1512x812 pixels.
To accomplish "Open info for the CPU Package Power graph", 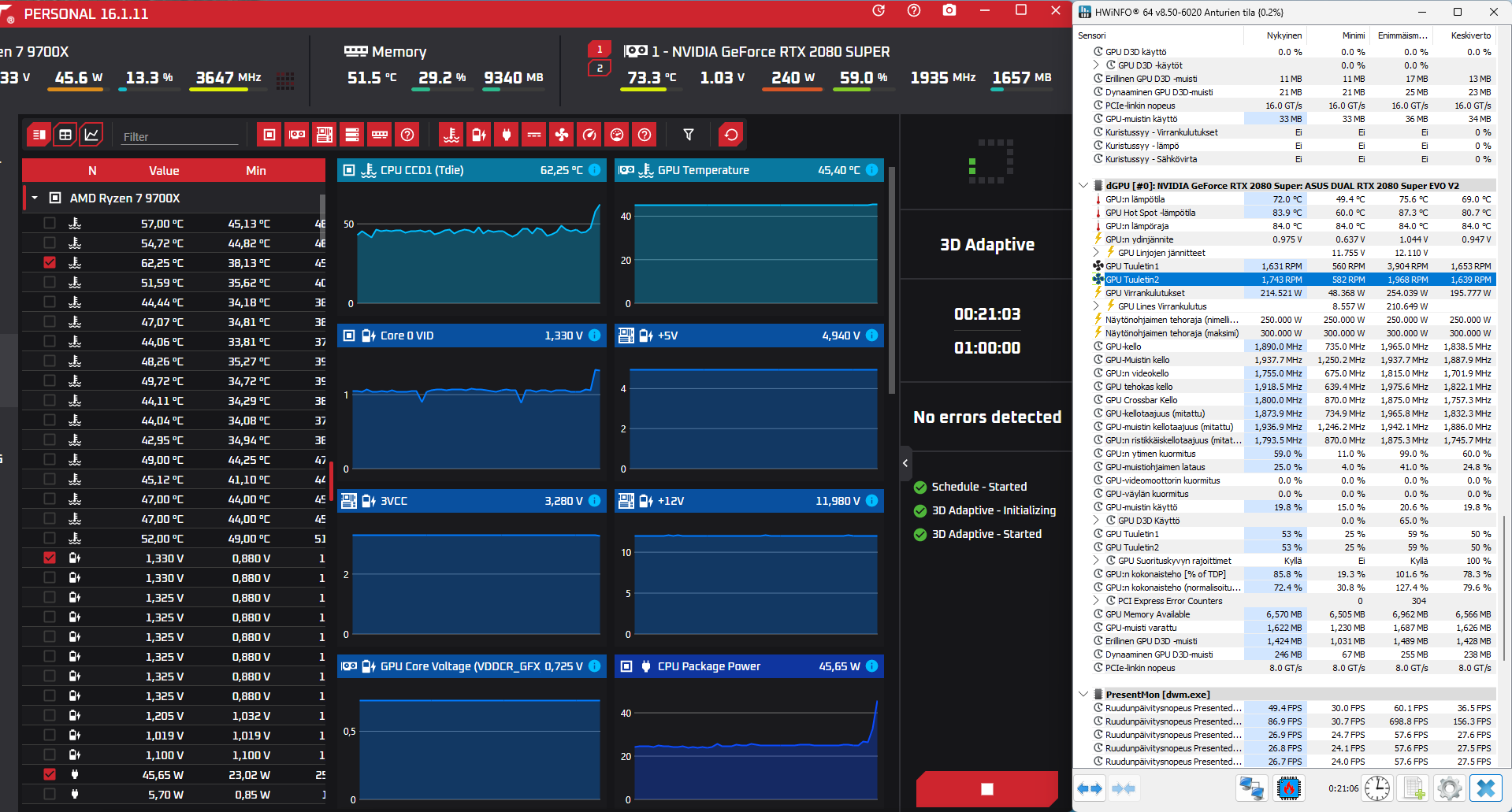I will (x=872, y=666).
